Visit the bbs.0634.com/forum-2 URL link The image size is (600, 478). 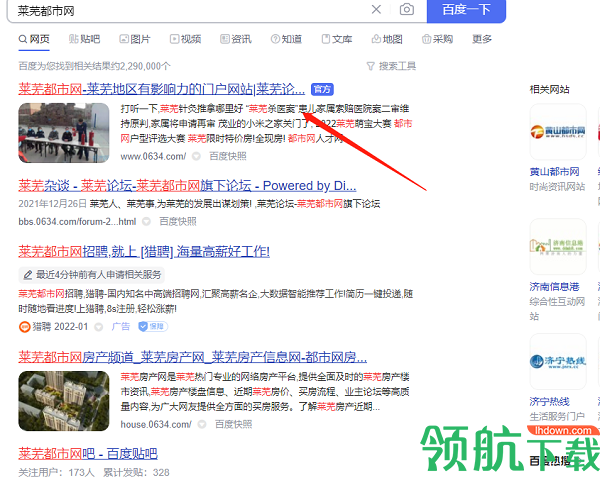point(77,222)
